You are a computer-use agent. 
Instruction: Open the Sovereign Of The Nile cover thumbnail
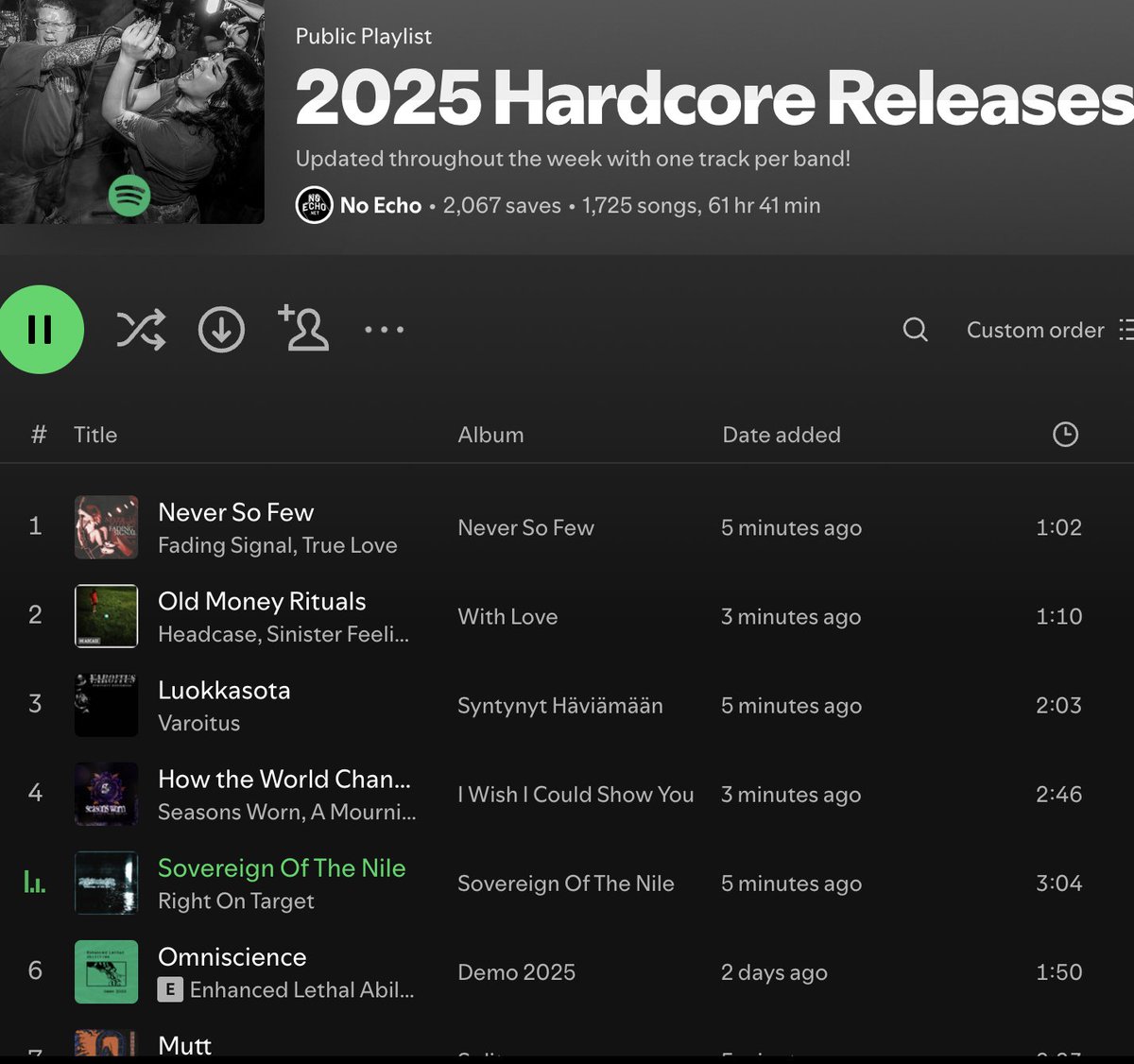[x=107, y=883]
